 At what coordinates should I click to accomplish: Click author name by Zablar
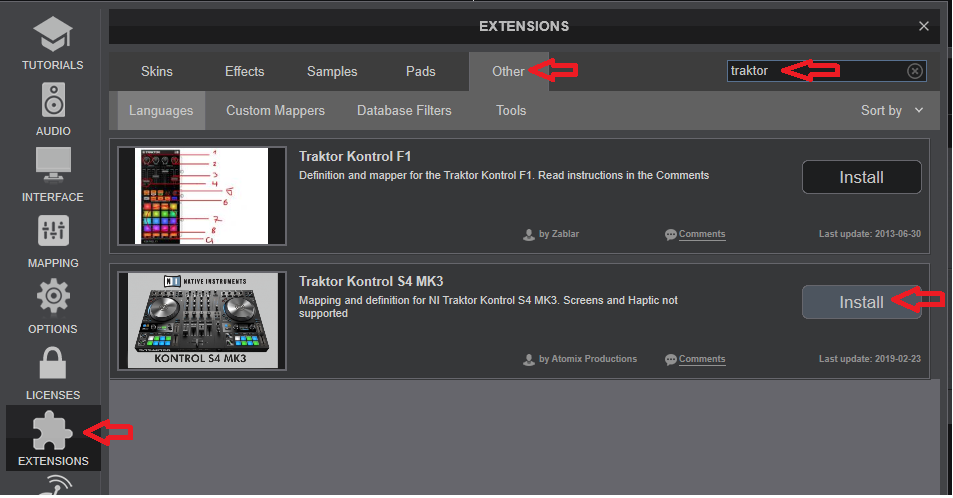[x=559, y=234]
